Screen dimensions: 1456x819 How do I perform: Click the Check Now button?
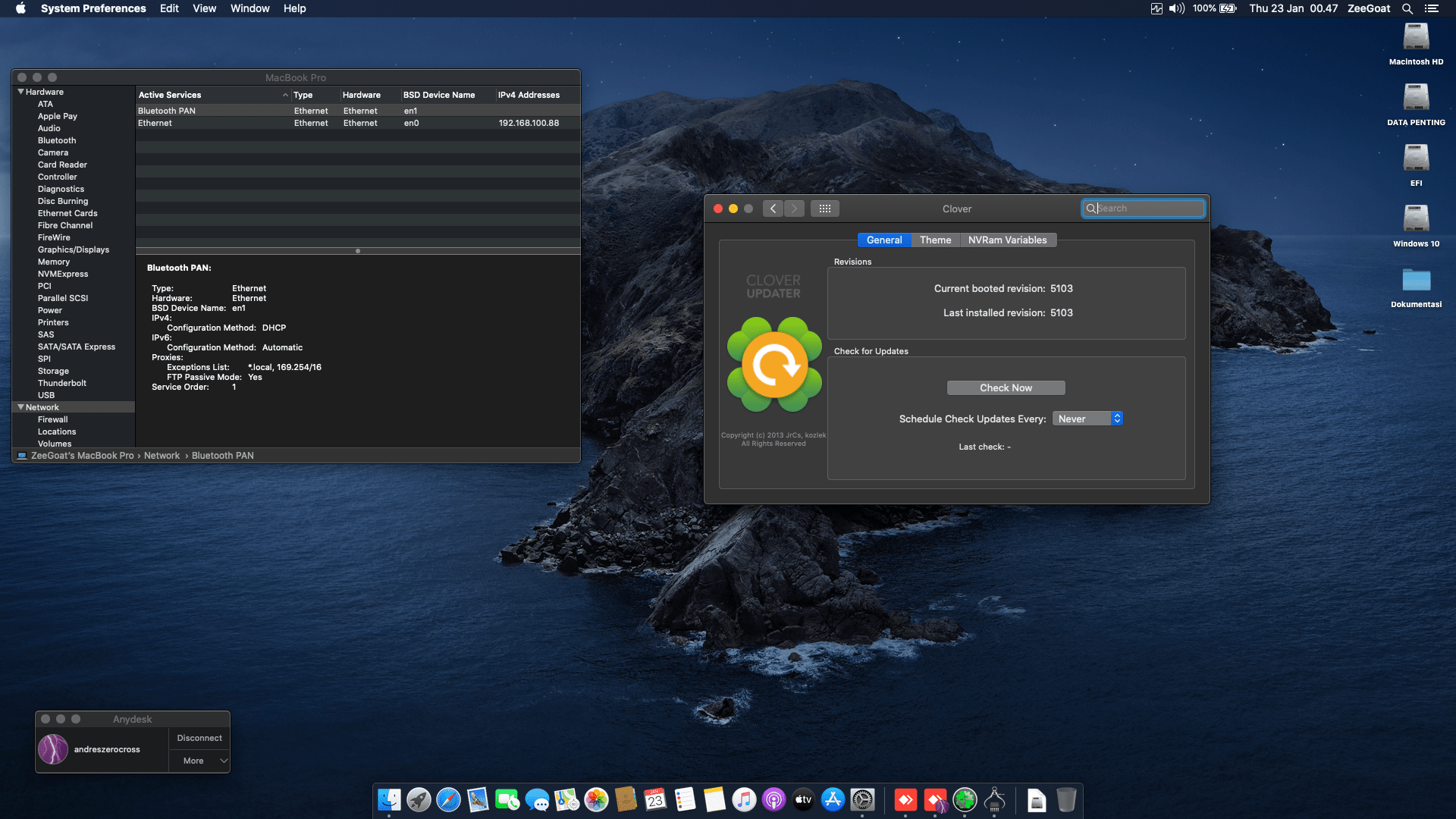point(1006,388)
